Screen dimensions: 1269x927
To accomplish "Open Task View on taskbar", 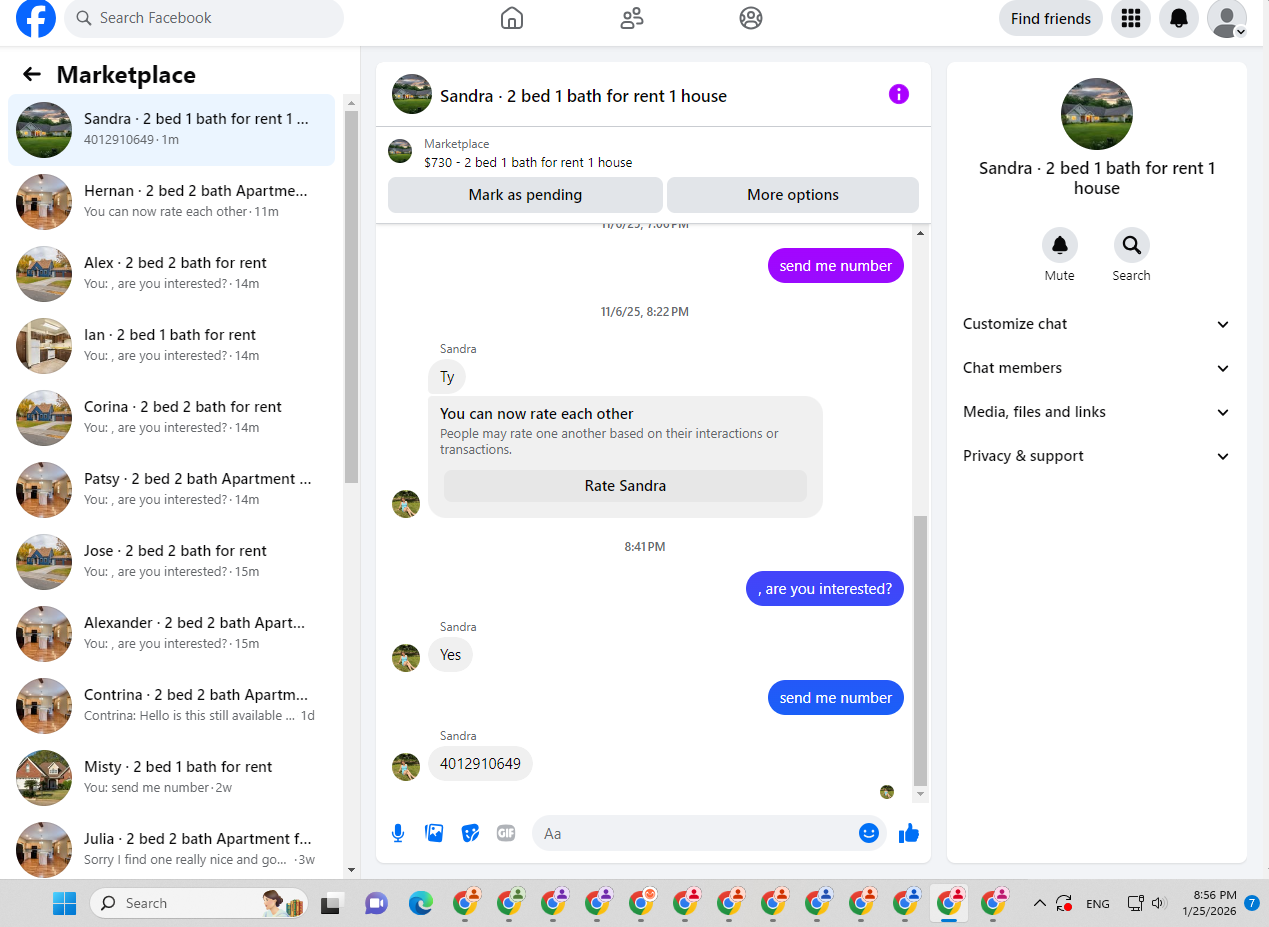I will (x=331, y=904).
